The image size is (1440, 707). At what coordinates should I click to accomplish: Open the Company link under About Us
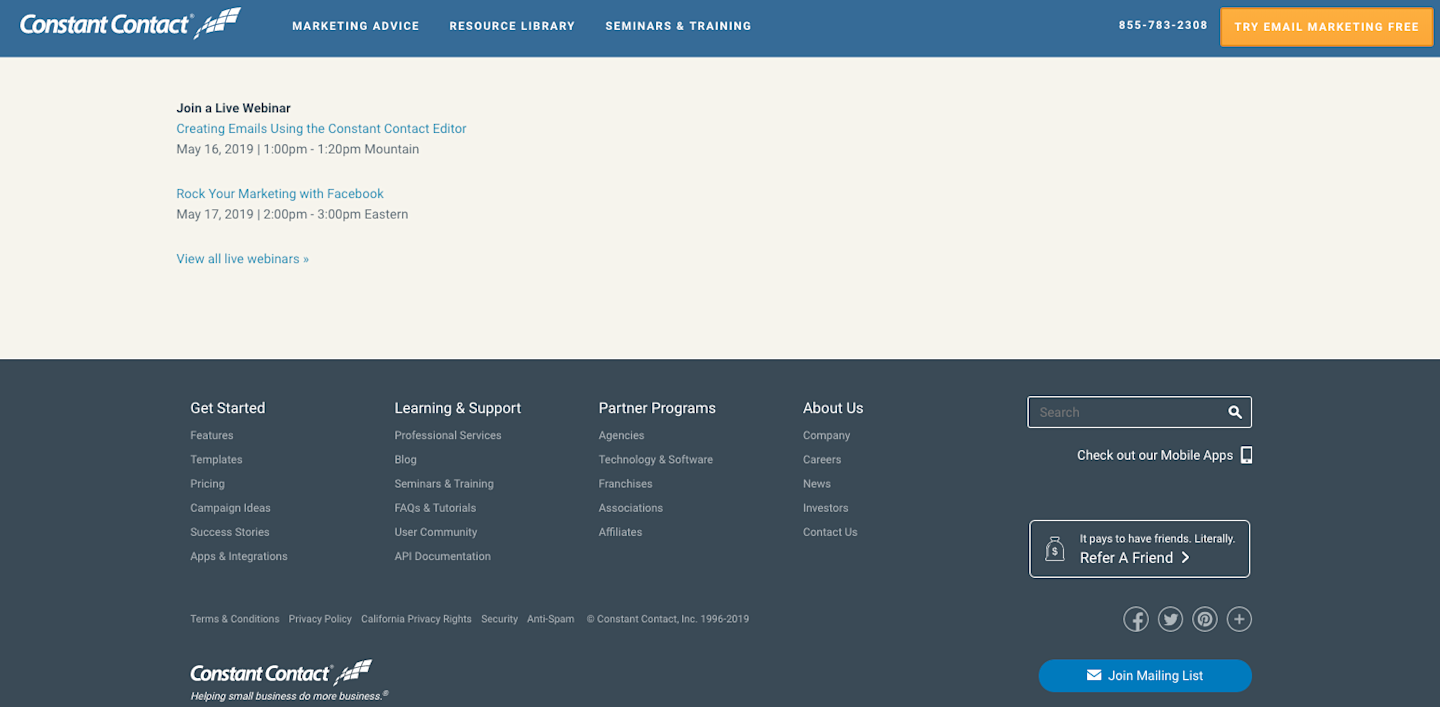click(827, 436)
